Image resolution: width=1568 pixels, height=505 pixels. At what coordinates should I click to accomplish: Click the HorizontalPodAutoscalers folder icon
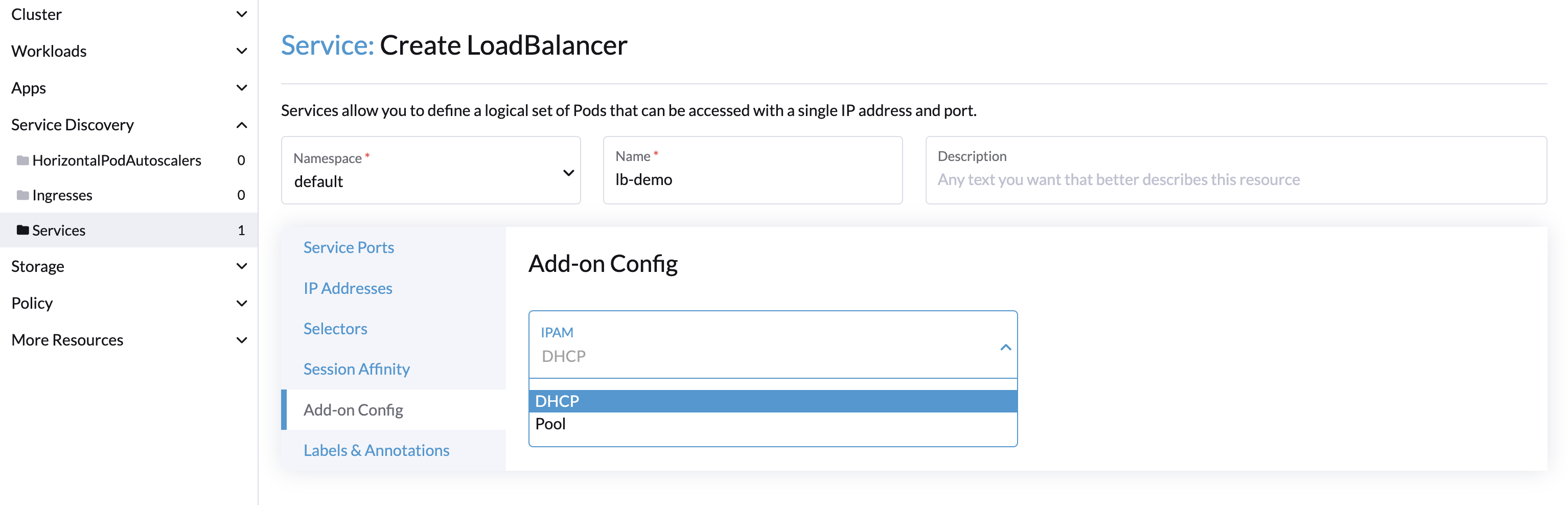click(22, 160)
